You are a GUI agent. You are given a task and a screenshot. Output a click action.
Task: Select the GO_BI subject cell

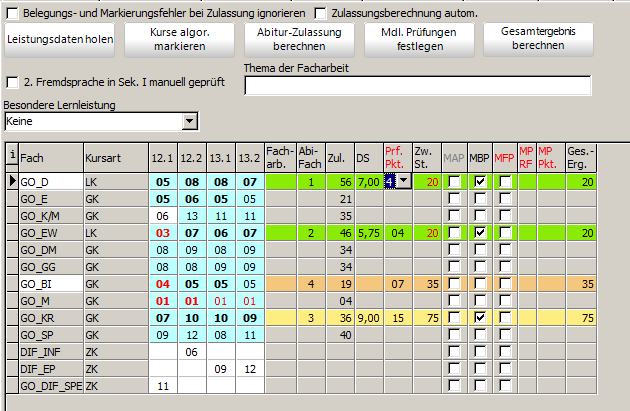51,284
